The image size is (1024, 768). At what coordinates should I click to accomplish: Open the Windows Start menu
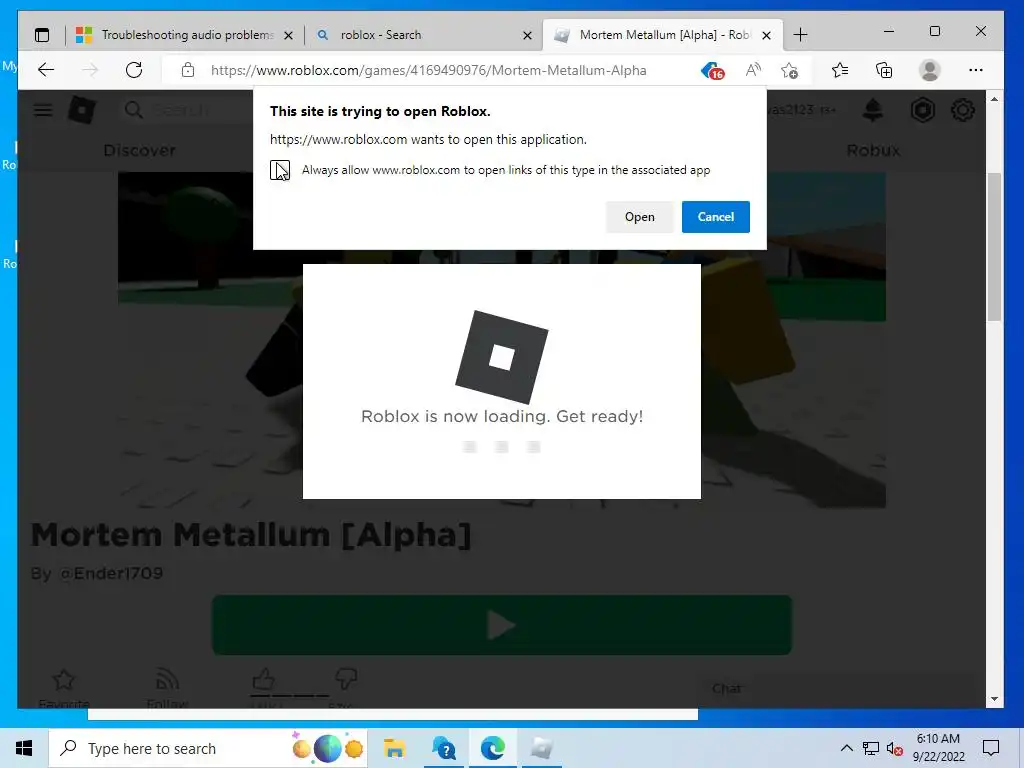click(24, 748)
